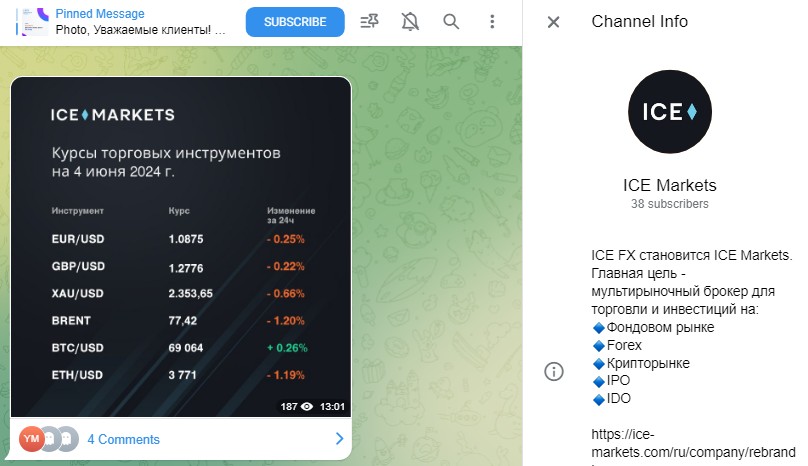Open the 4 Comments thread
This screenshot has width=808, height=466.
[123, 439]
